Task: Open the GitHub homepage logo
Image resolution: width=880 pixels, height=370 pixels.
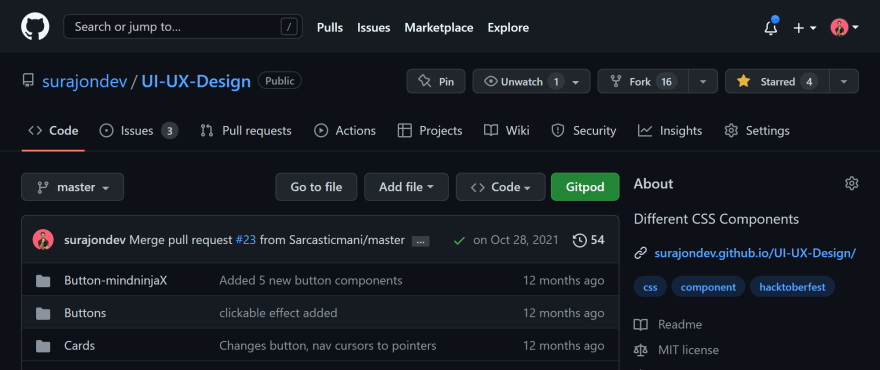Action: [35, 26]
